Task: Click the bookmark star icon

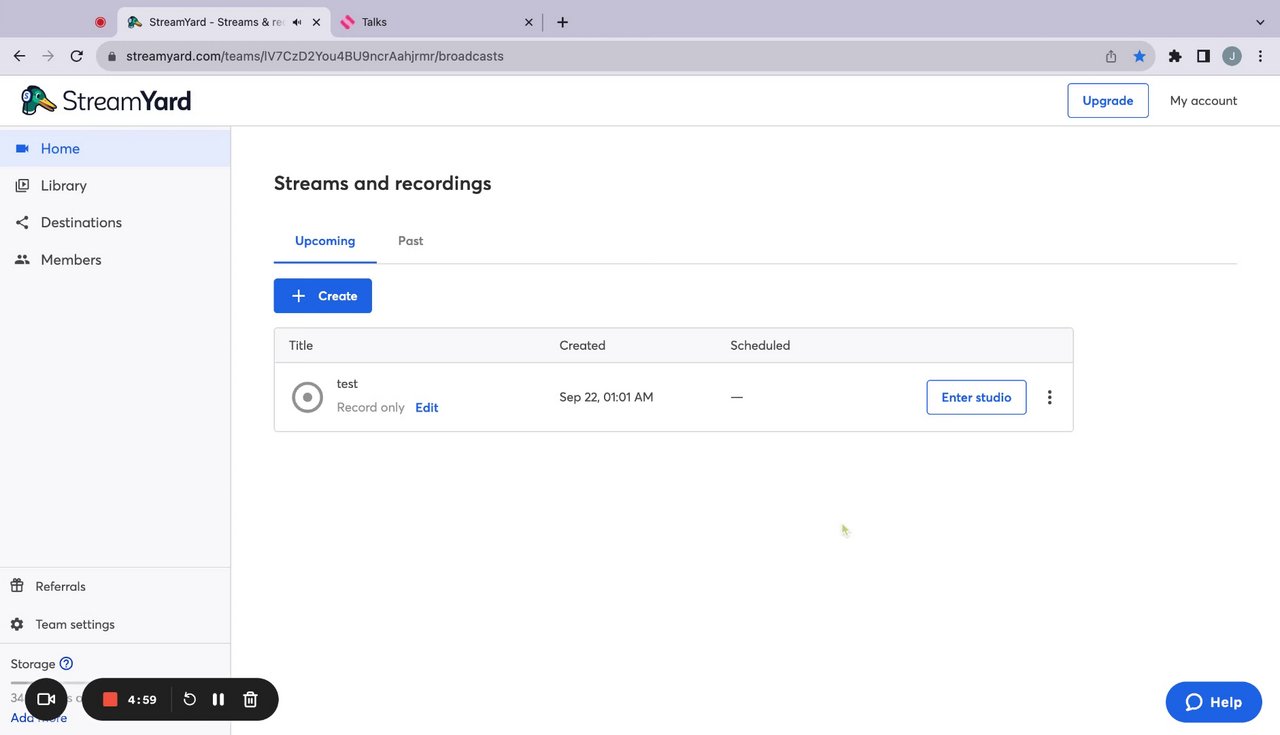Action: coord(1139,56)
